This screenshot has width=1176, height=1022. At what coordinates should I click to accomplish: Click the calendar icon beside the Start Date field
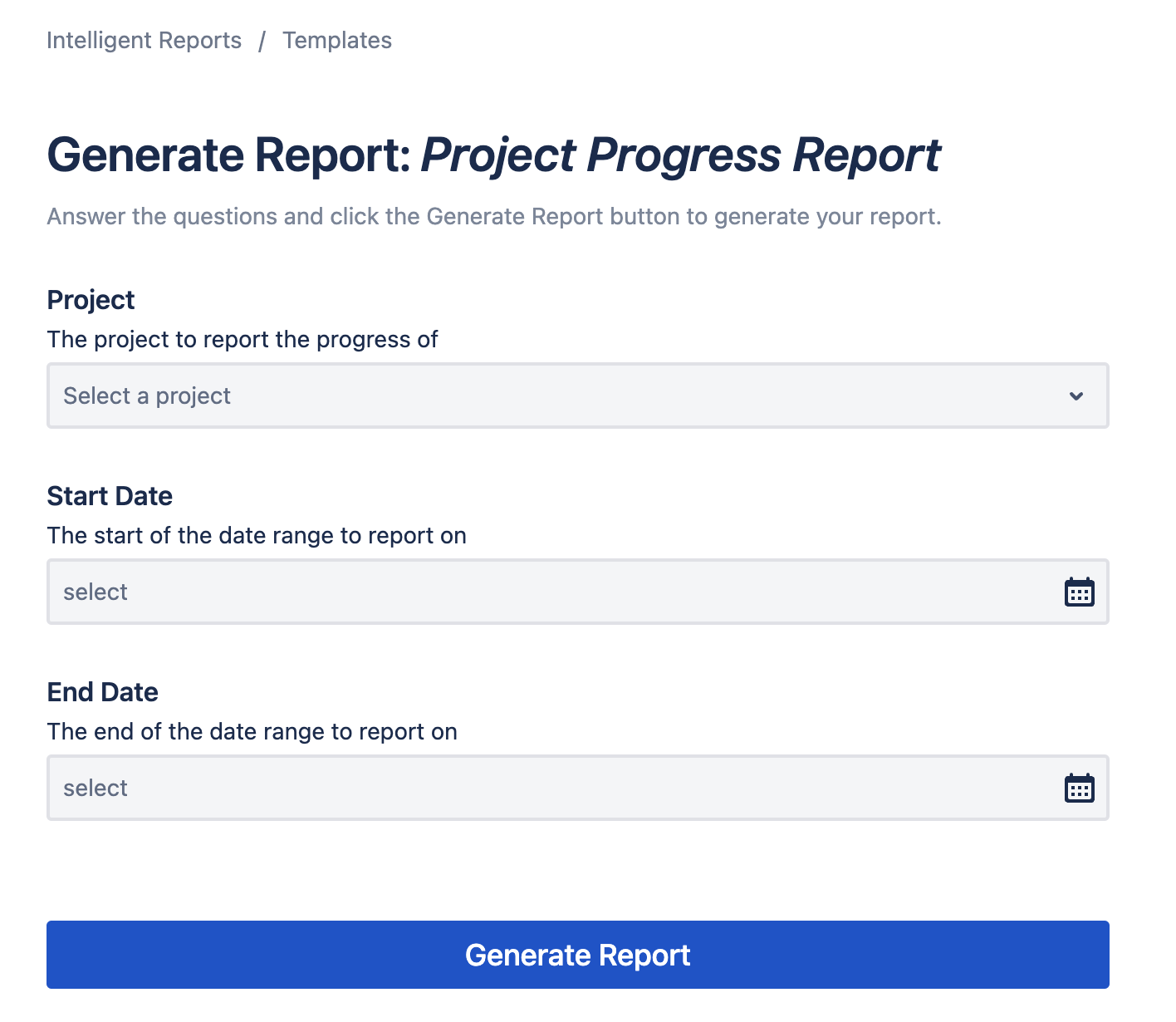[1078, 592]
